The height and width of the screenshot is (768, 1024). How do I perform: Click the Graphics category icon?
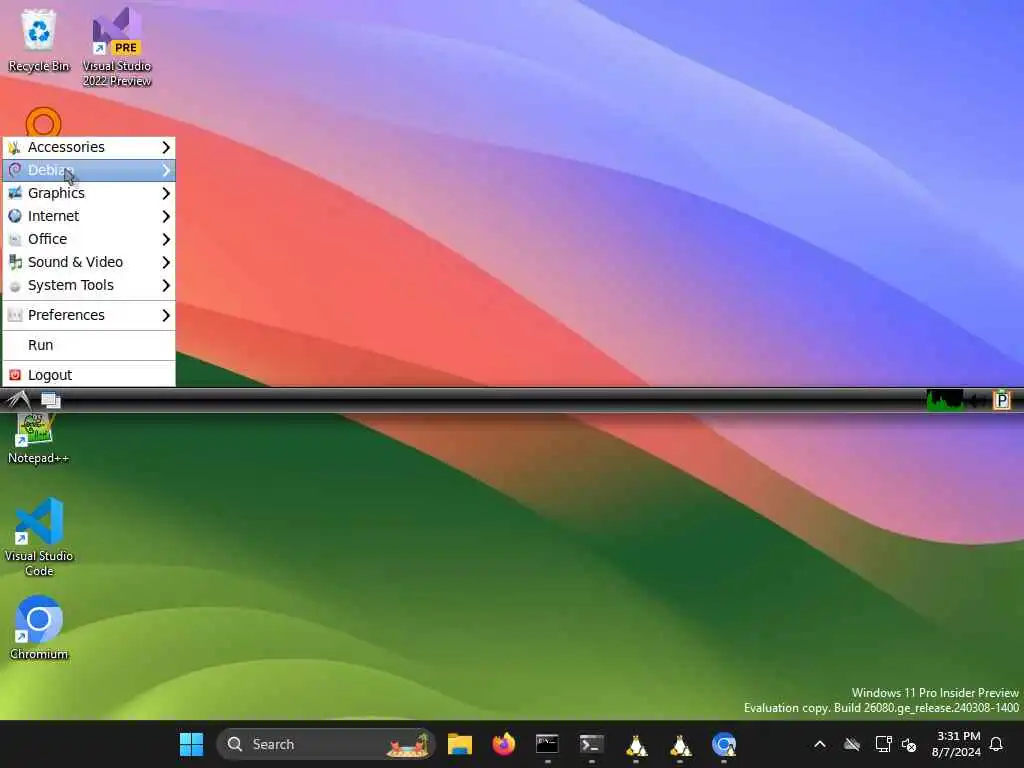click(15, 193)
